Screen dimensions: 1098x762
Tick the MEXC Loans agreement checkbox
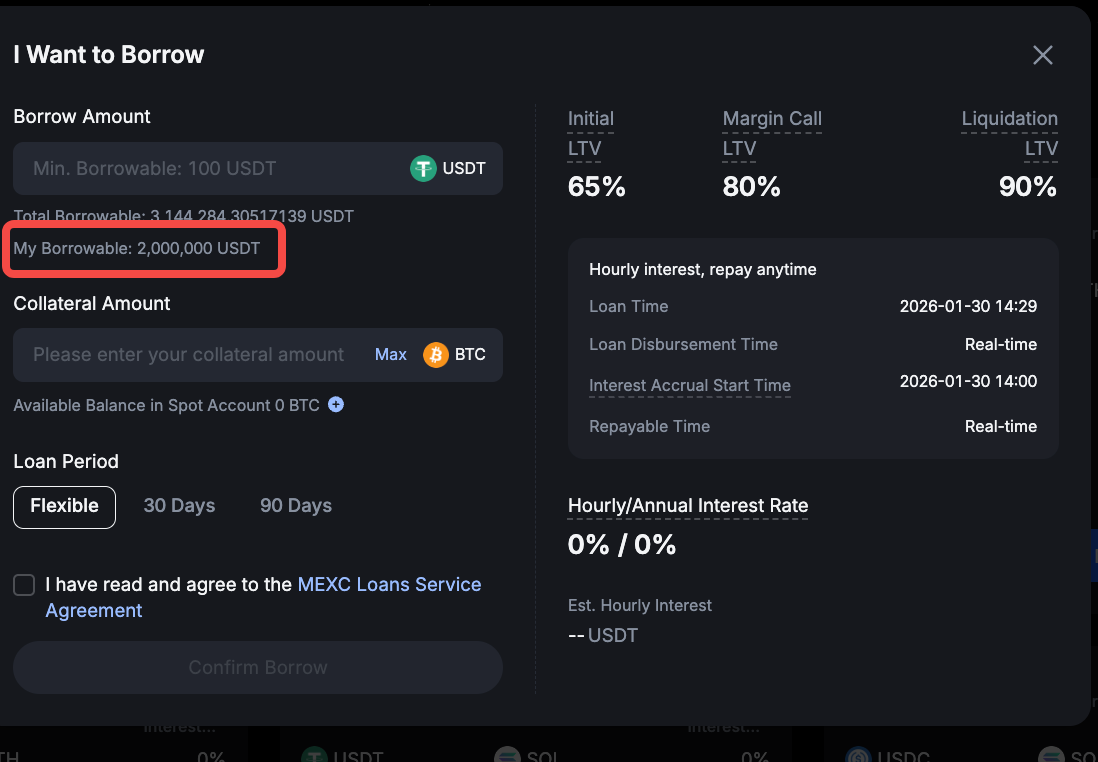tap(25, 585)
